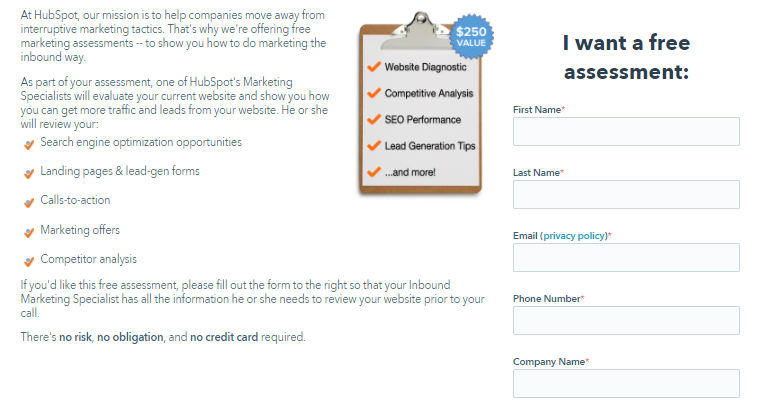The height and width of the screenshot is (417, 775).
Task: Click the Competitive Analysis item on clipboard
Action: pos(429,93)
